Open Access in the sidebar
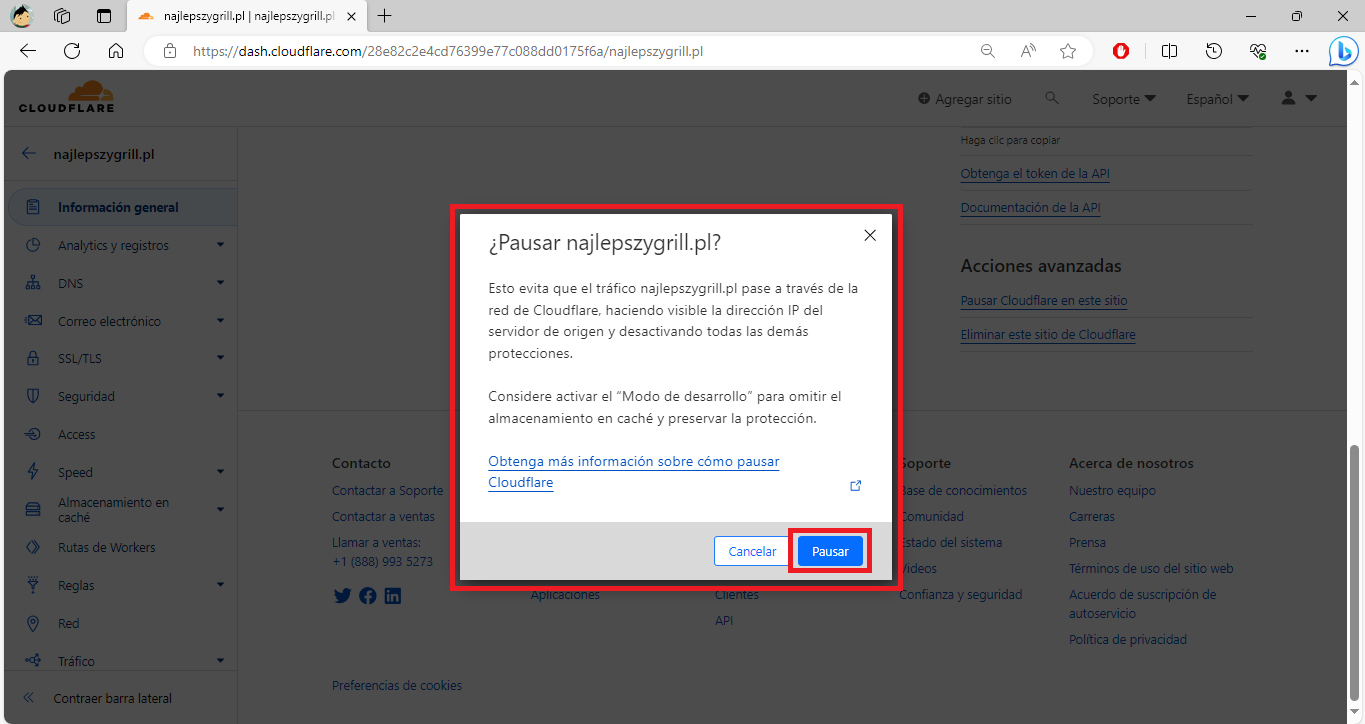This screenshot has height=724, width=1365. 77,434
